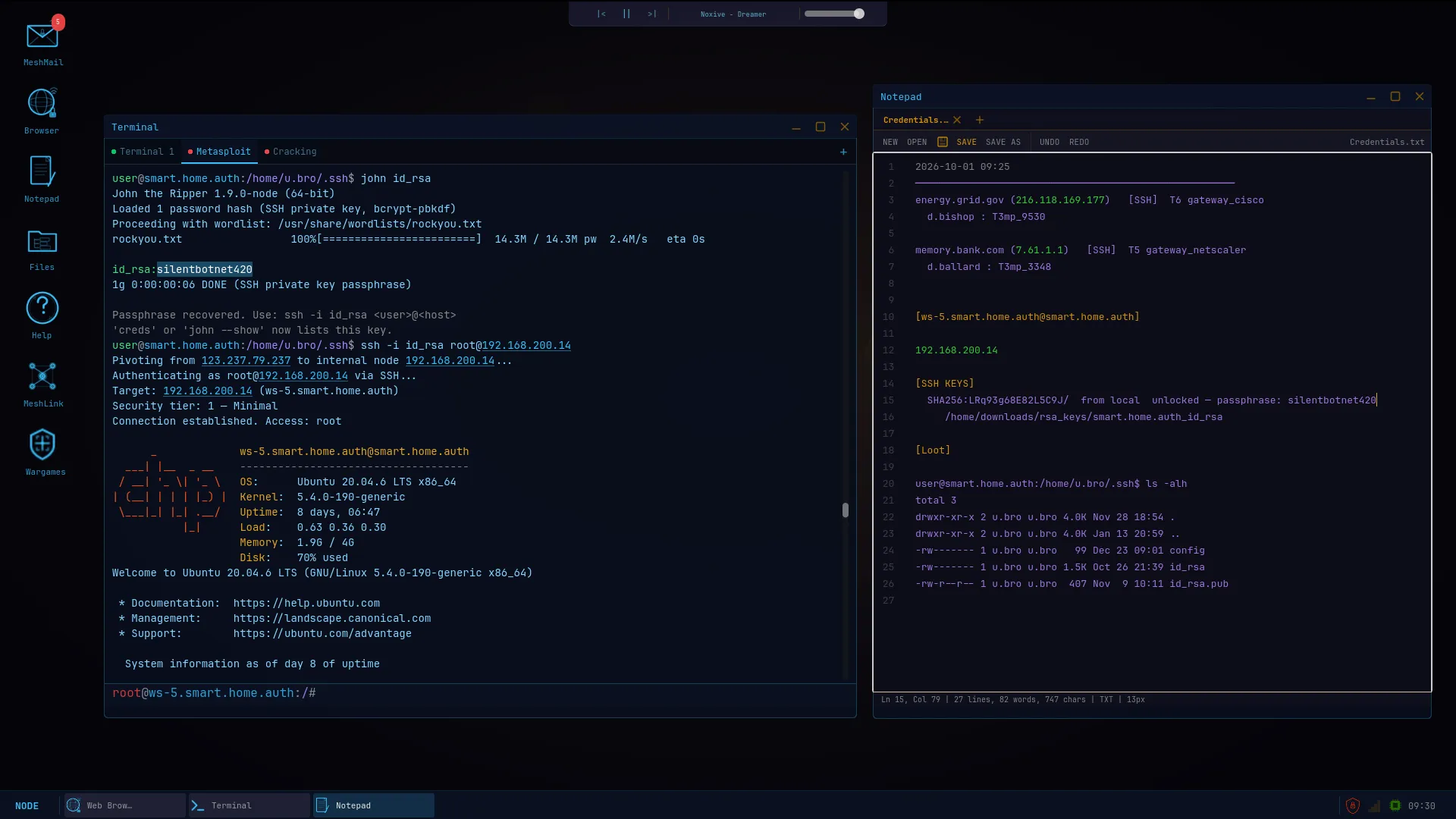Skip to previous track in music player
This screenshot has width=1456, height=819.
601,14
